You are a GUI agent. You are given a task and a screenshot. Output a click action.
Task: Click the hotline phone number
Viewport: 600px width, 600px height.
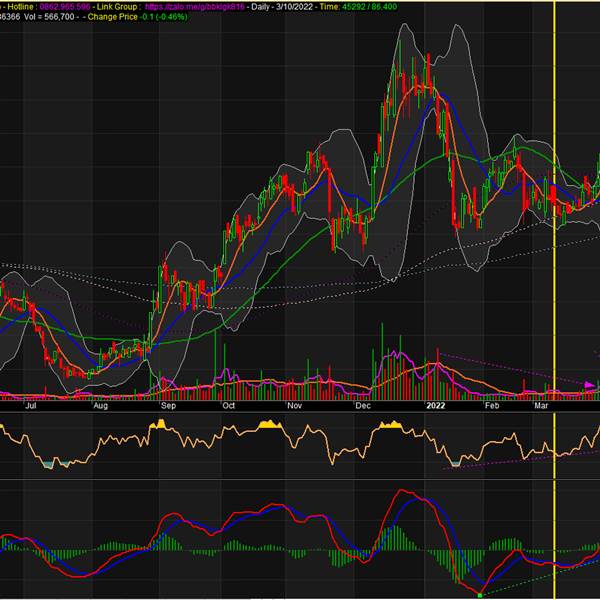[66, 6]
